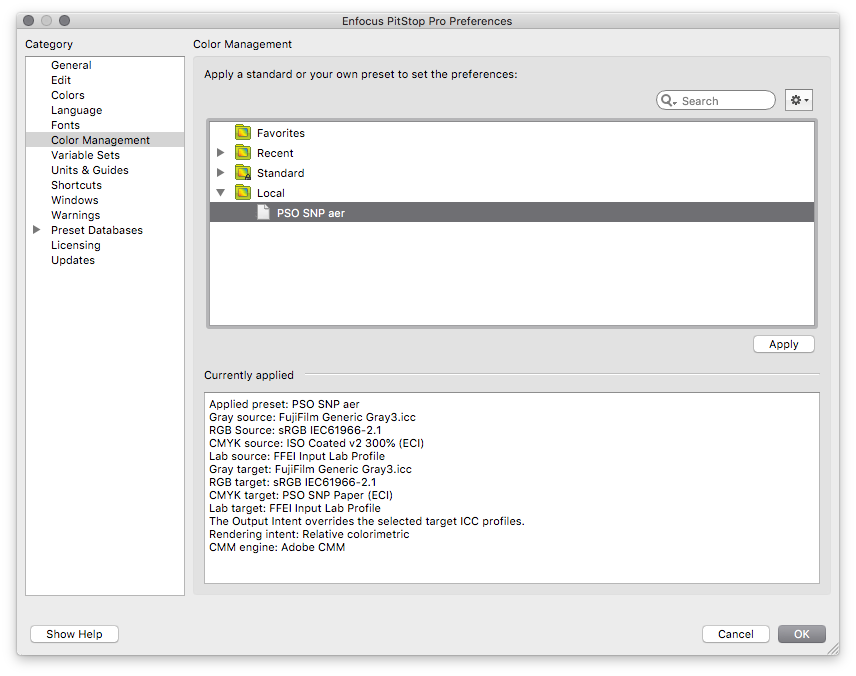Apply the selected preset
Screen dimensions: 856x676
pos(783,344)
